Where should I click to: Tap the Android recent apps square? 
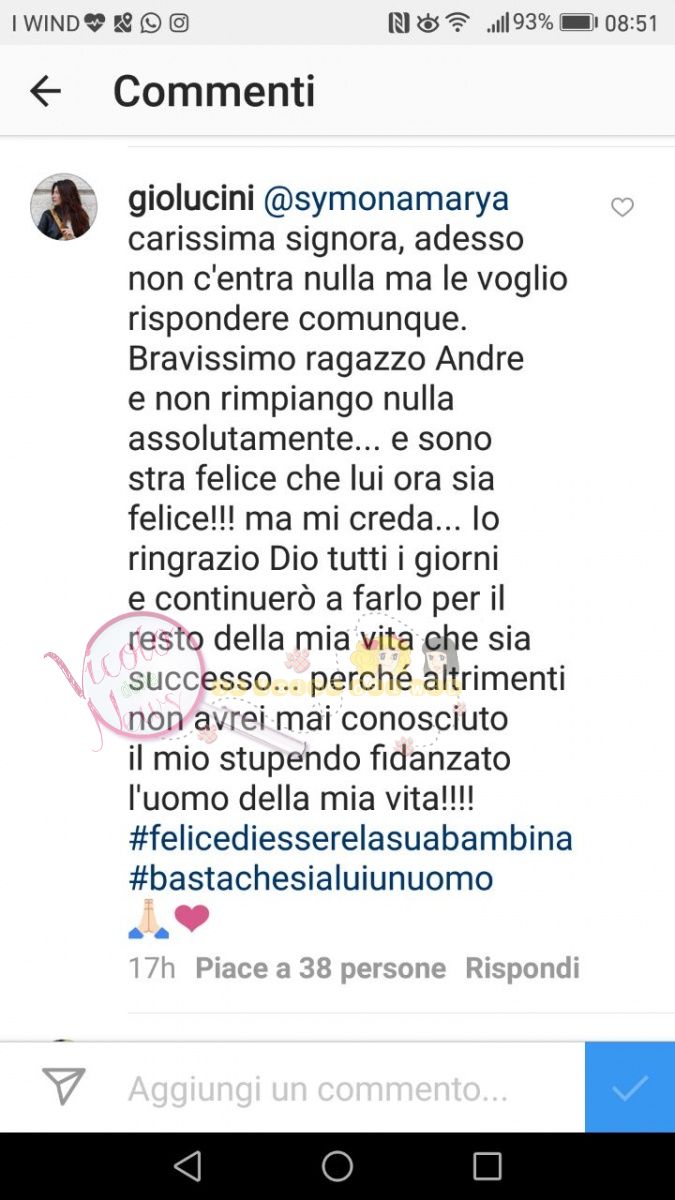487,1166
